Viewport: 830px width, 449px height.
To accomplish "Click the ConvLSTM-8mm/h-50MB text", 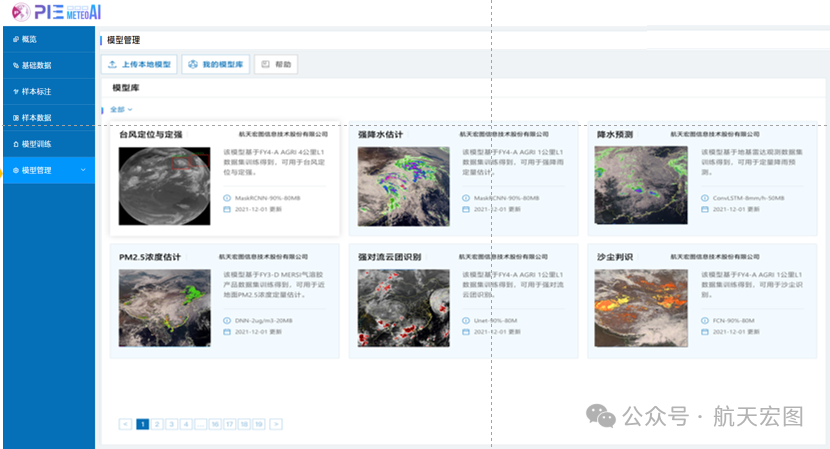I will click(748, 198).
